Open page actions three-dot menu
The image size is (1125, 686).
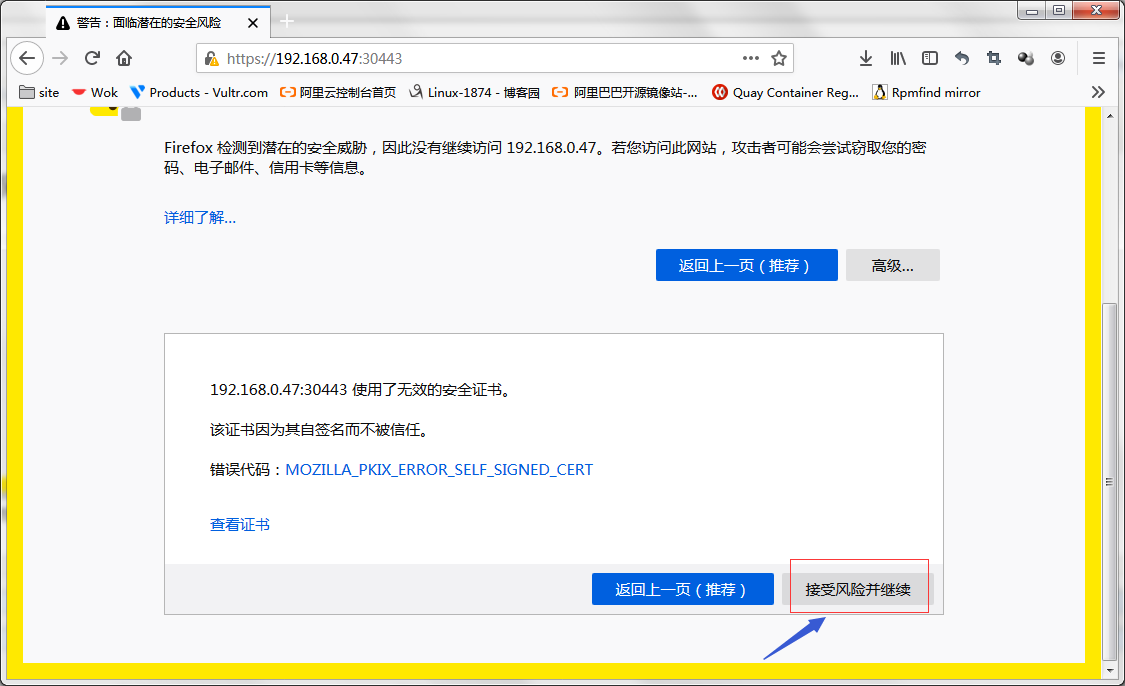pyautogui.click(x=750, y=58)
